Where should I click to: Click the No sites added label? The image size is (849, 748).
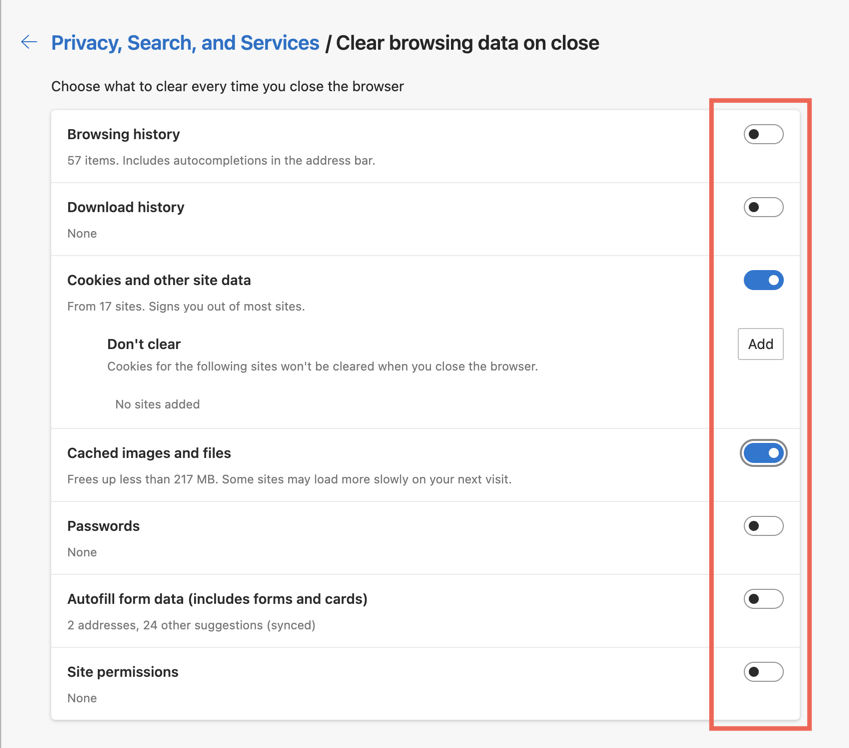tap(155, 404)
